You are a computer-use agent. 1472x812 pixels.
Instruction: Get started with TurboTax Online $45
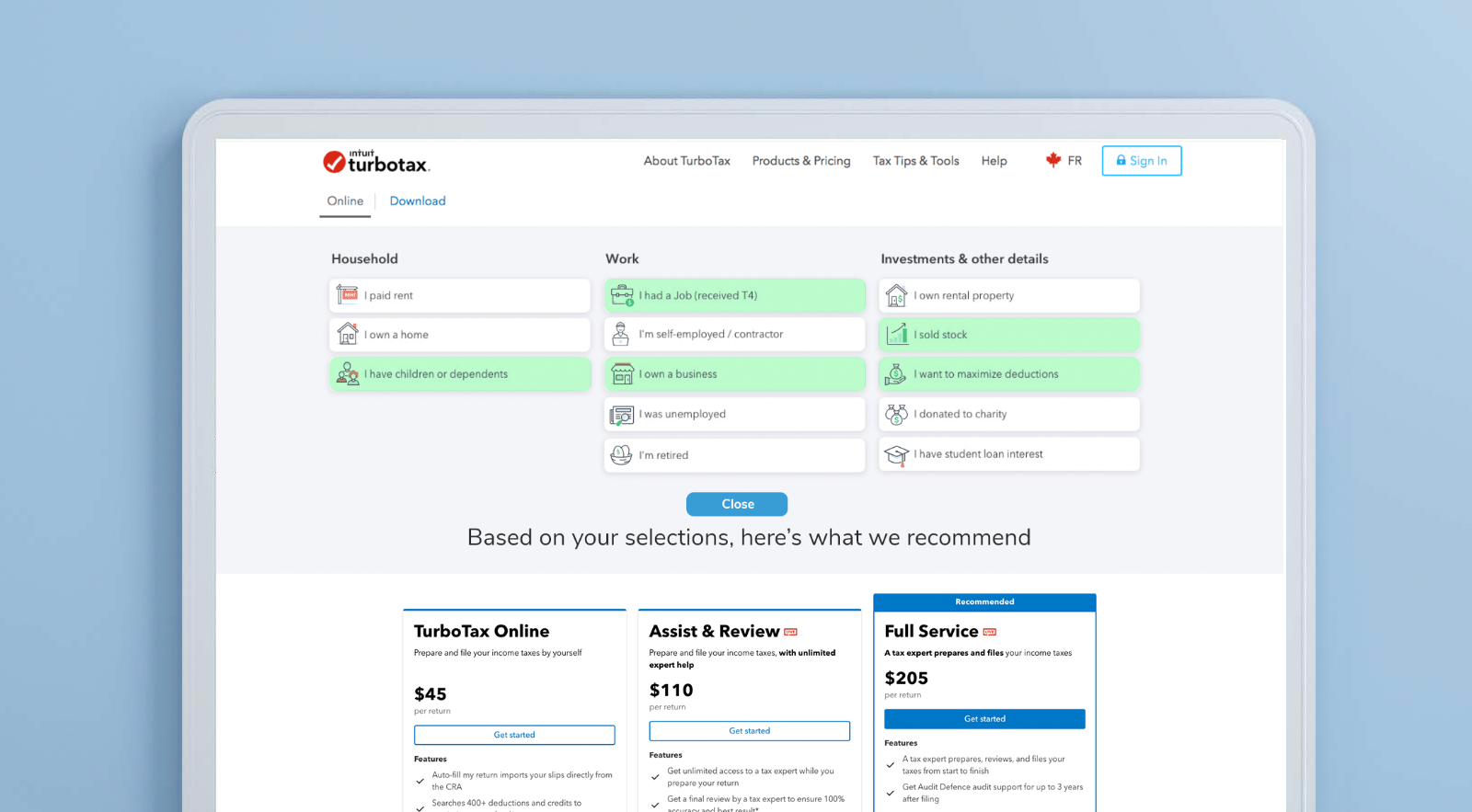click(514, 735)
